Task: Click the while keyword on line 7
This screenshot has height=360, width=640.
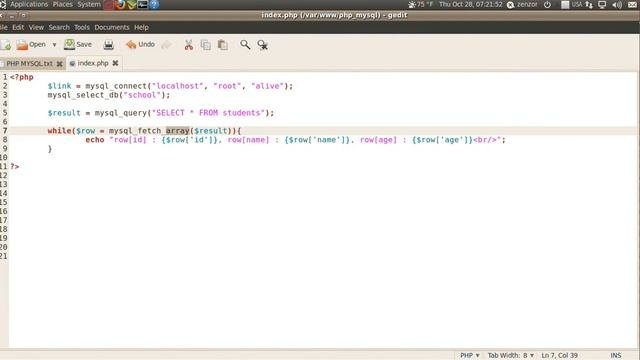Action: (x=59, y=131)
